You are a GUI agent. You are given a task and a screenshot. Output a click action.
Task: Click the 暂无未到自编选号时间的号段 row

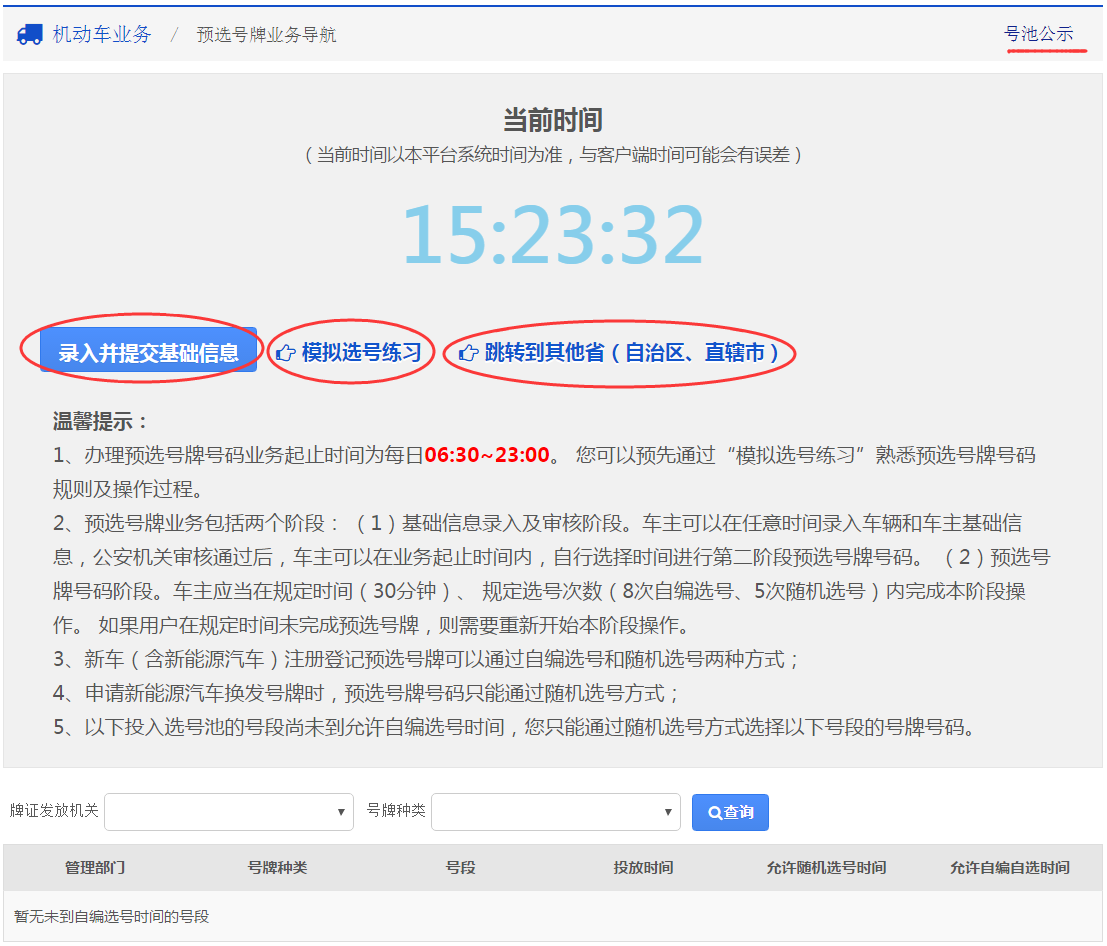tap(553, 916)
